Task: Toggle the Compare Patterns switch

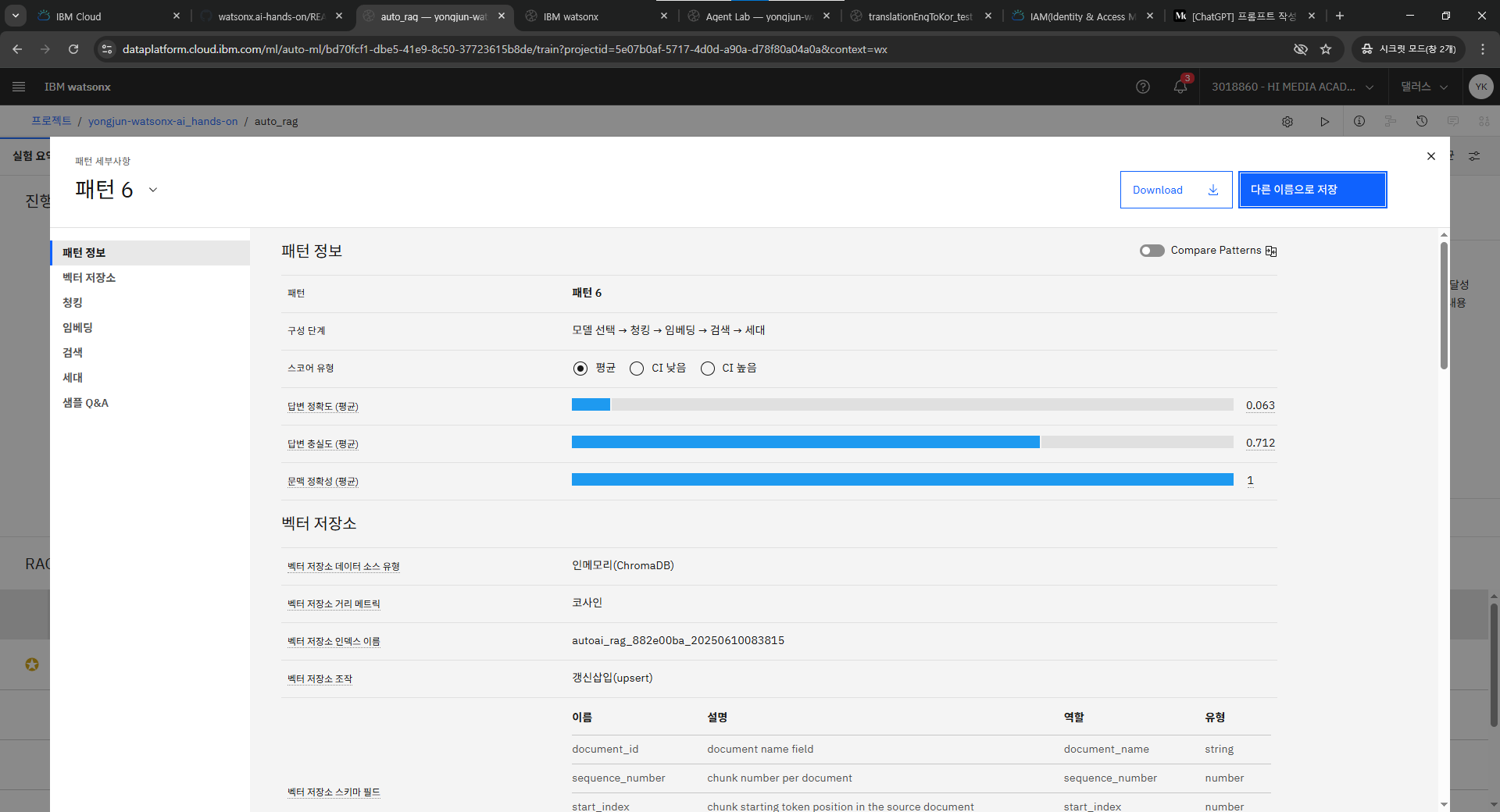Action: pyautogui.click(x=1152, y=251)
